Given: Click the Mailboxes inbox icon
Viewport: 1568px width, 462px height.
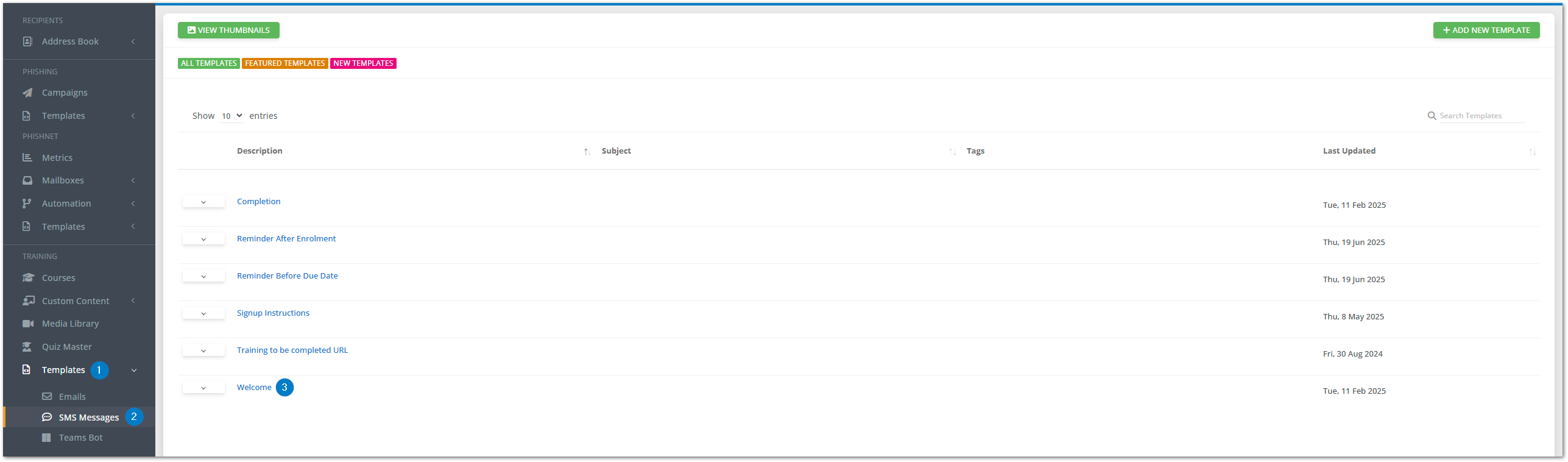Looking at the screenshot, I should click(27, 180).
